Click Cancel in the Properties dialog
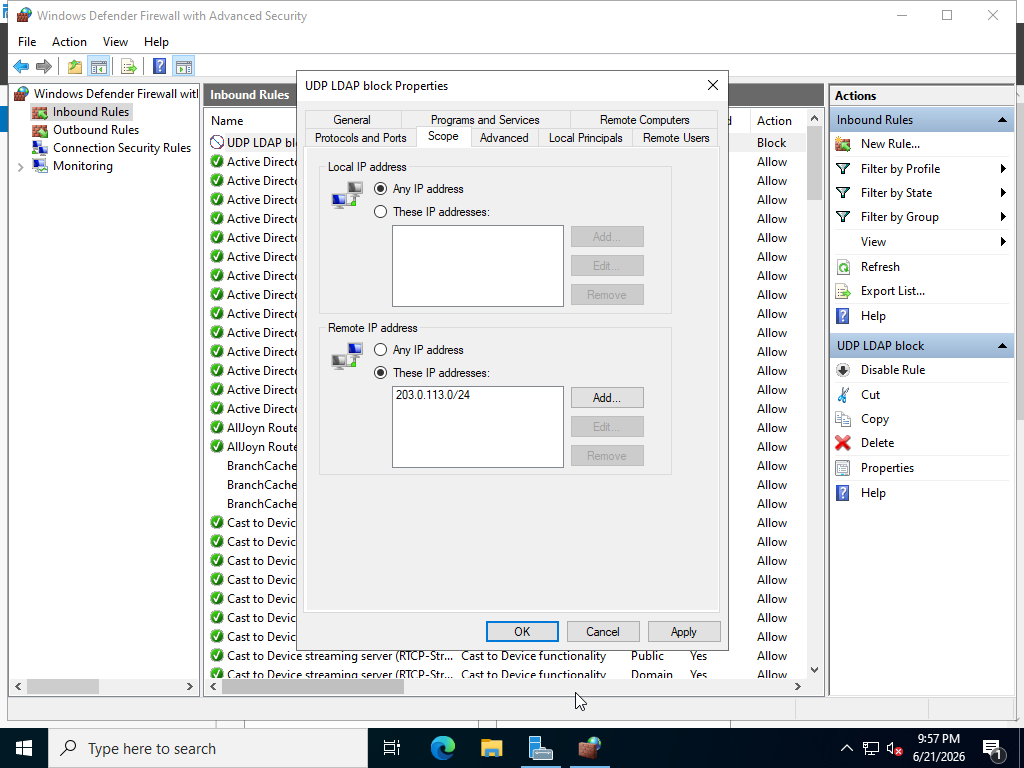1024x768 pixels. click(603, 632)
